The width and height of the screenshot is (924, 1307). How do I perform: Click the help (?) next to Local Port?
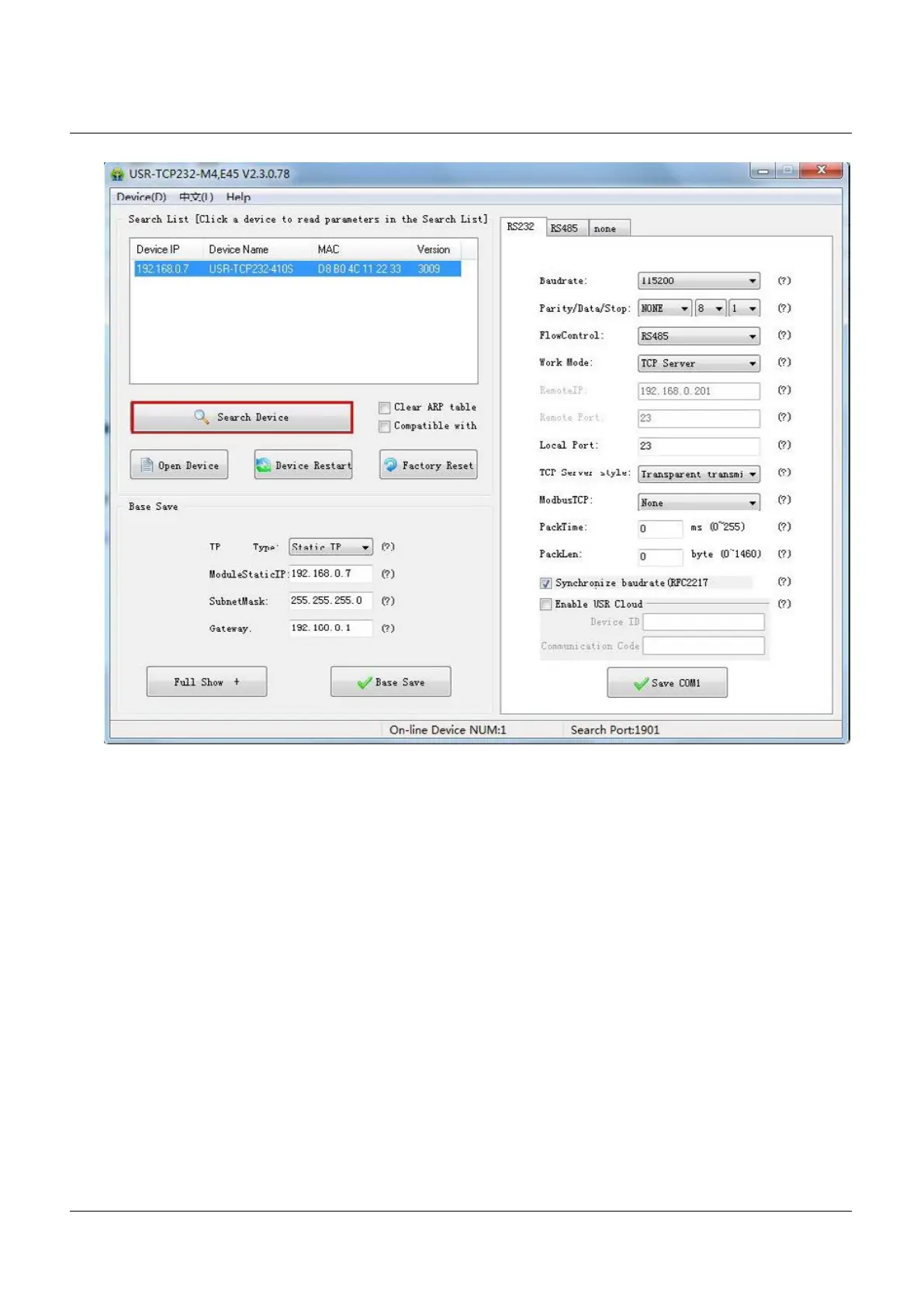[x=784, y=445]
